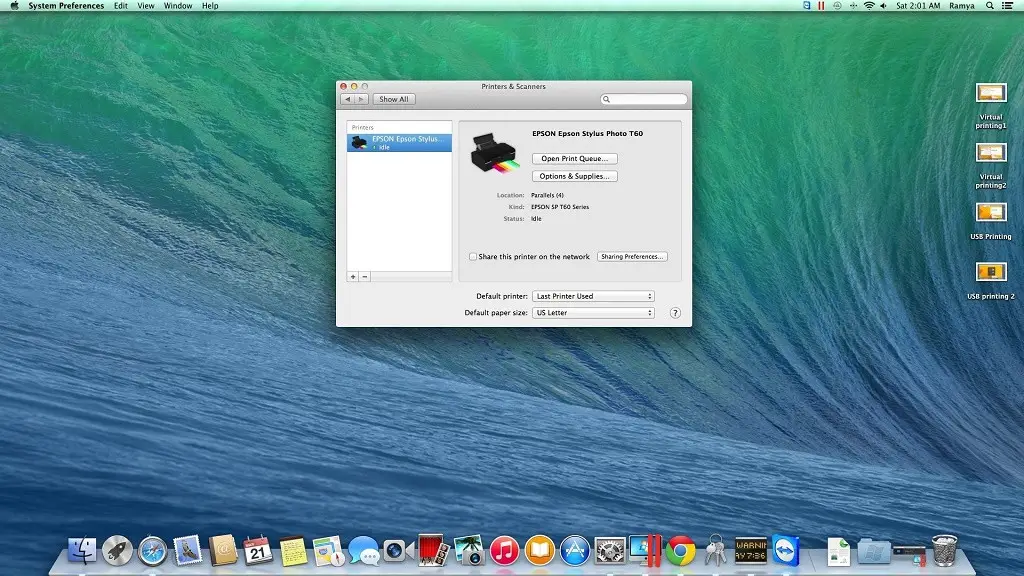Open the Trash in the dock
Screen dimensions: 1024x576
tap(944, 549)
